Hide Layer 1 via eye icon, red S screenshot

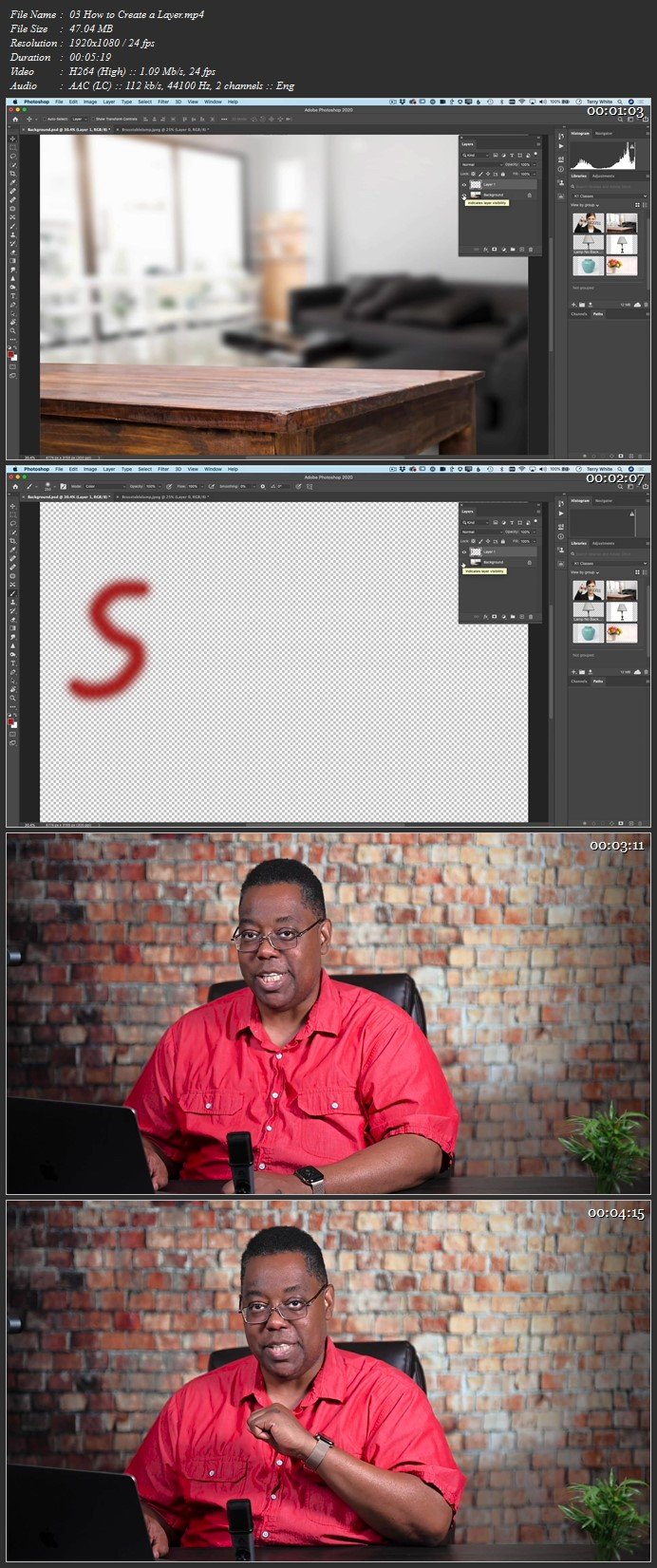[x=464, y=551]
